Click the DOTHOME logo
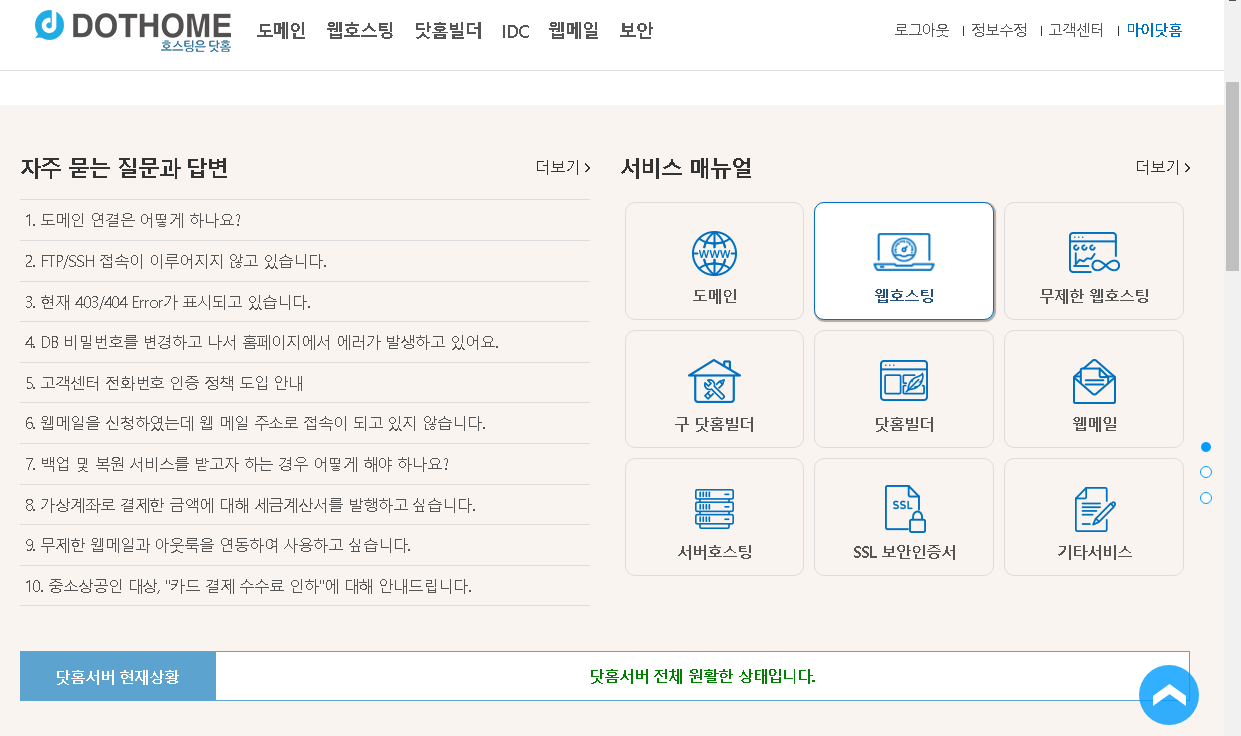Image resolution: width=1241 pixels, height=736 pixels. pos(133,30)
